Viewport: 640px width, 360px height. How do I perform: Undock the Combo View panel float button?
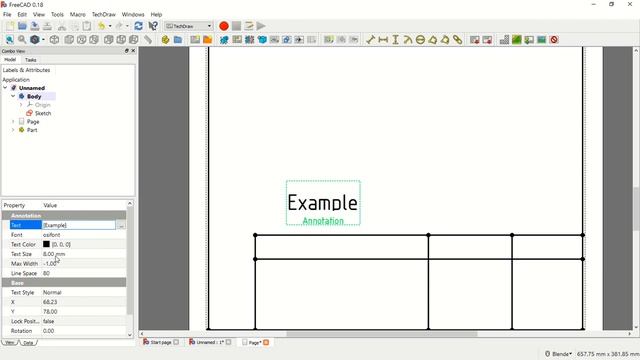point(127,51)
